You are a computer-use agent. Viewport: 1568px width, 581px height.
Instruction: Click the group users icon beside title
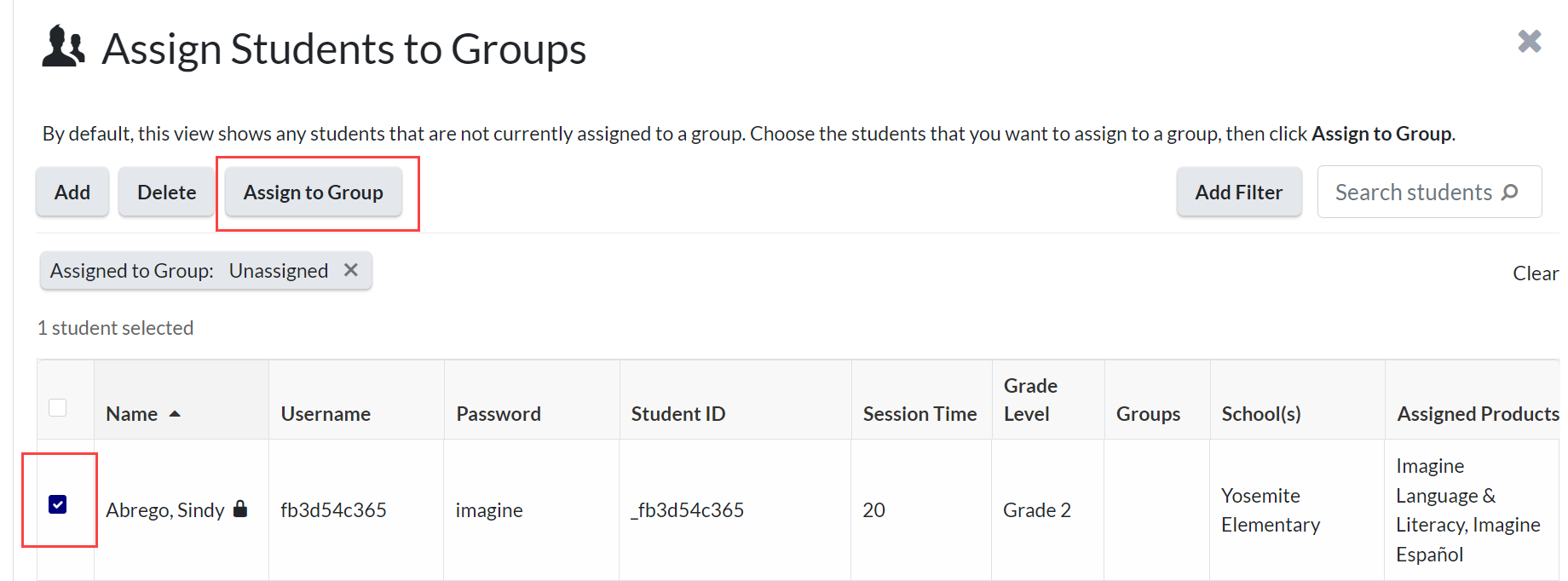coord(63,47)
